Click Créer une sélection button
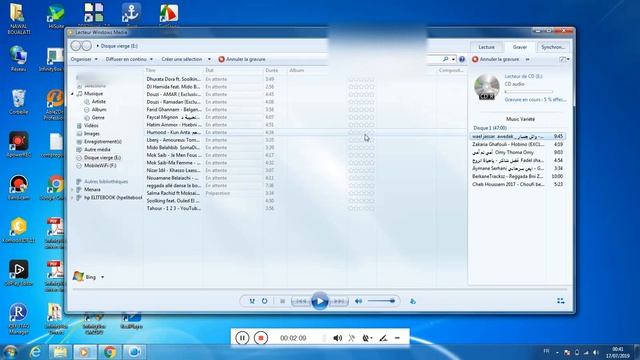The width and height of the screenshot is (640, 360). click(x=182, y=59)
